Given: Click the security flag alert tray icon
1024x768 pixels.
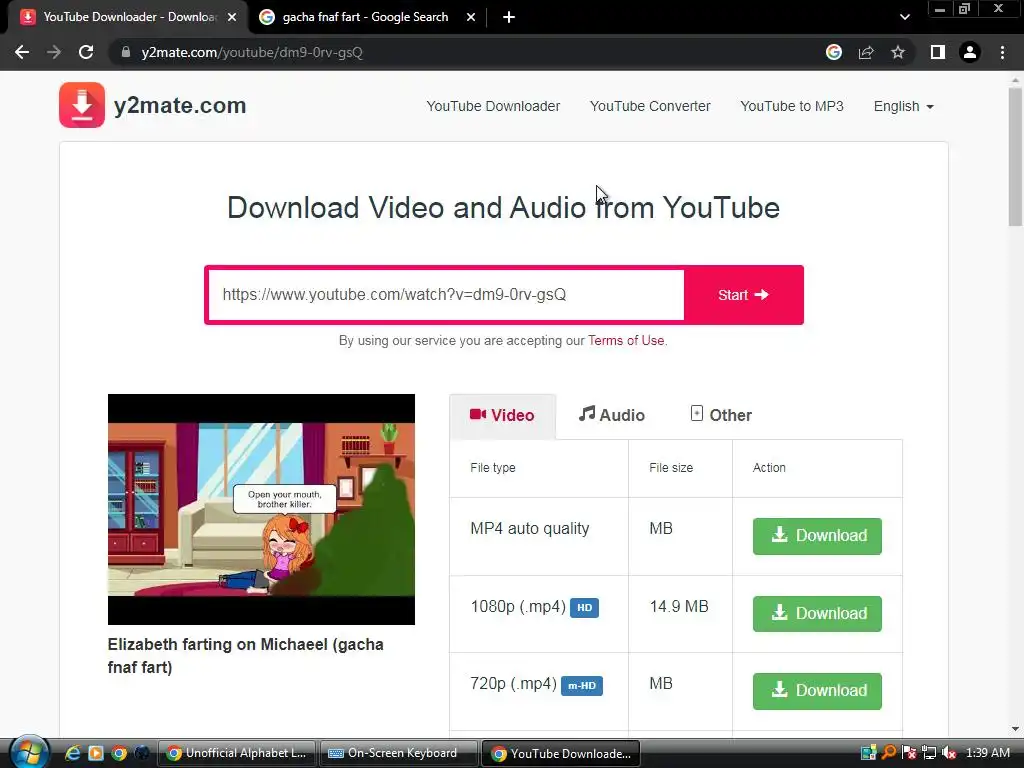Looking at the screenshot, I should [x=908, y=753].
